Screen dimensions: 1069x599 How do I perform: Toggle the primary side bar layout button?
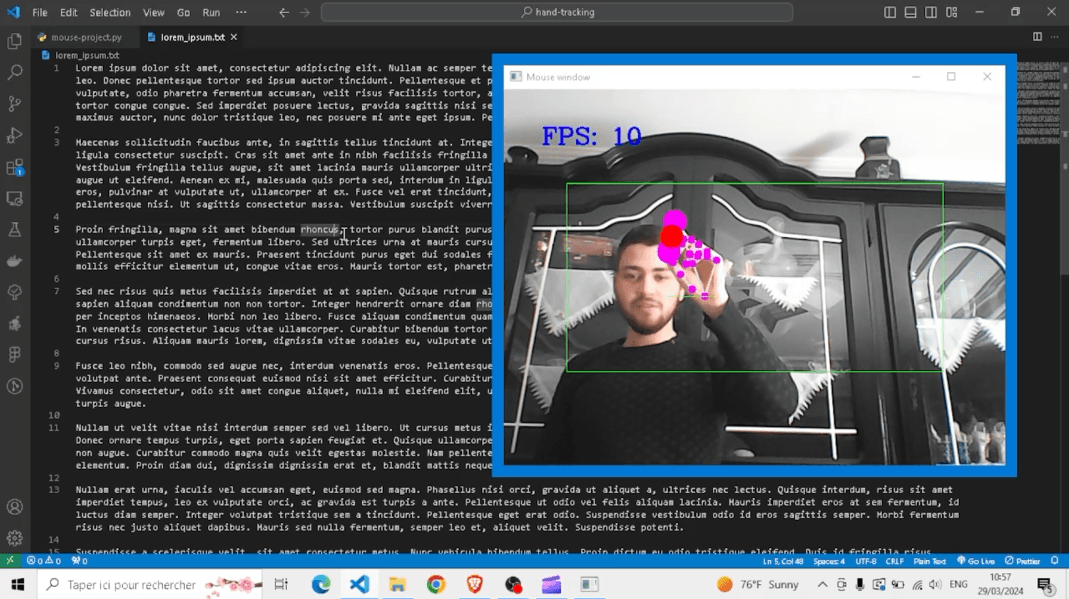[890, 12]
